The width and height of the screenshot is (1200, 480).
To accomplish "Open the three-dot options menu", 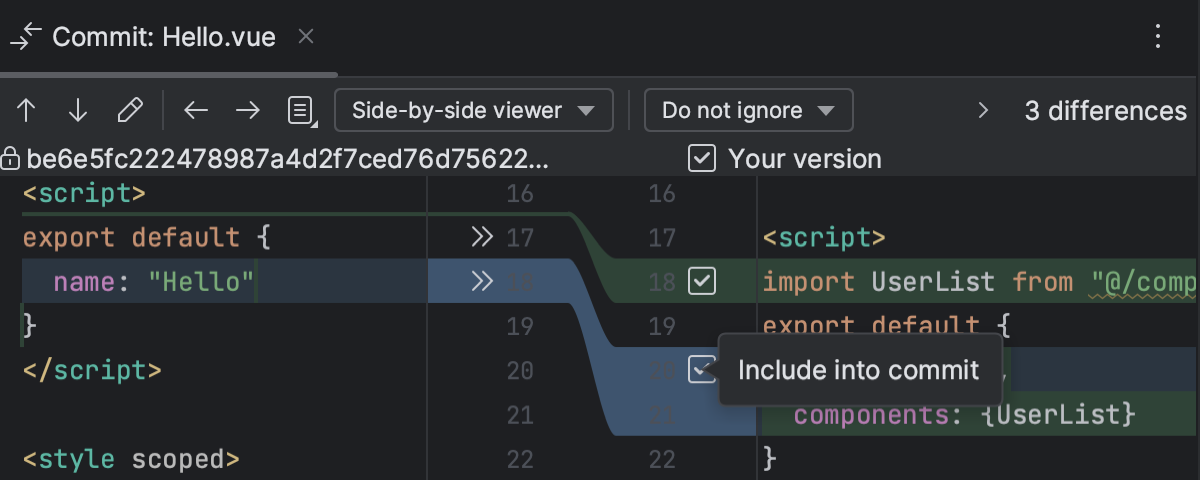I will [x=1158, y=37].
